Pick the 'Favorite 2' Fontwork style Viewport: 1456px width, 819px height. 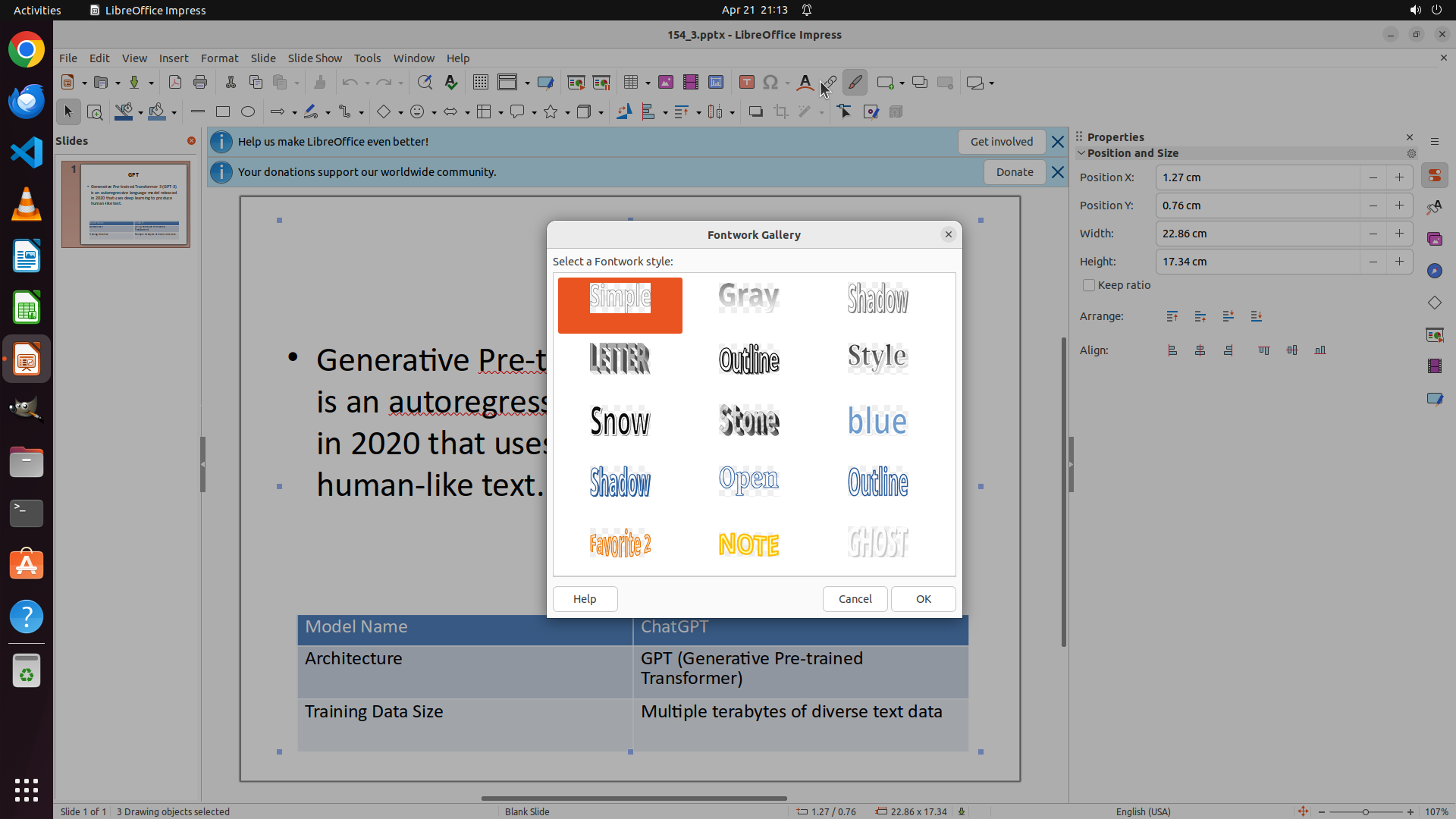(x=620, y=544)
